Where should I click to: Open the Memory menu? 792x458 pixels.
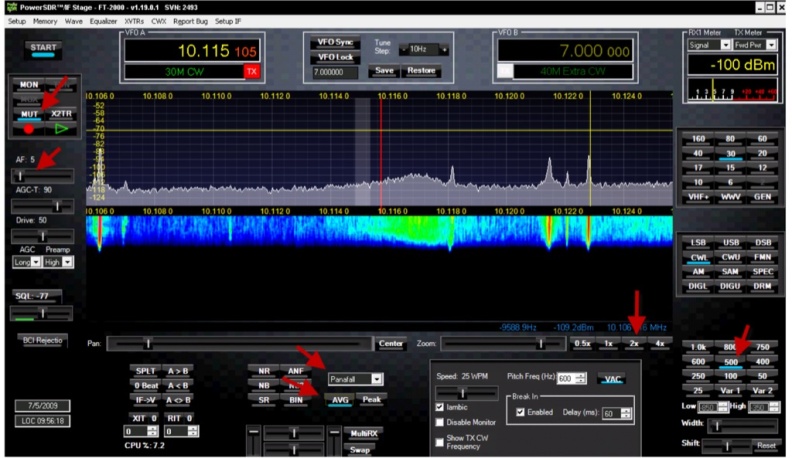[x=45, y=21]
